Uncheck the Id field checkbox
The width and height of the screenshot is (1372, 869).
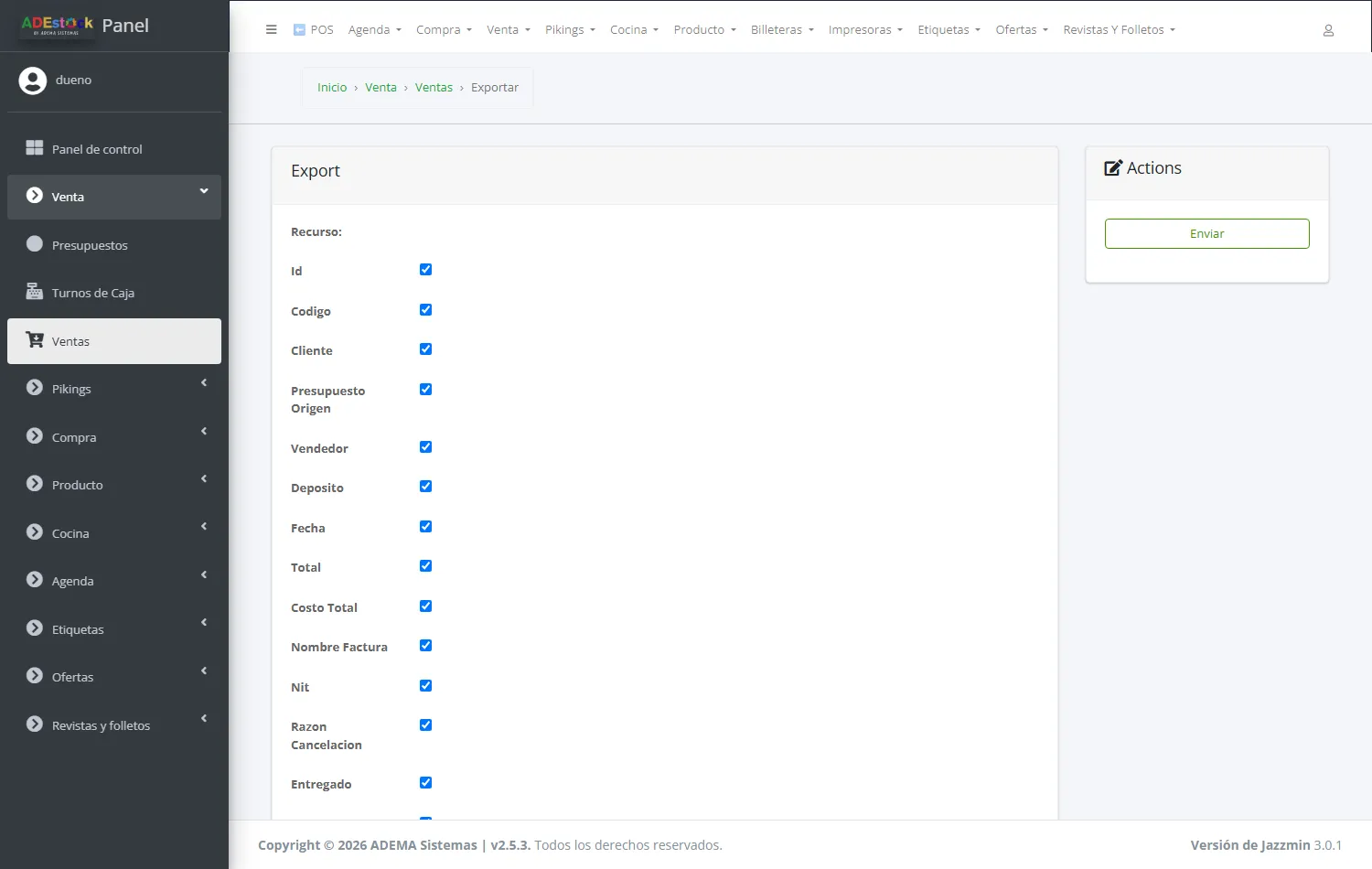425,270
